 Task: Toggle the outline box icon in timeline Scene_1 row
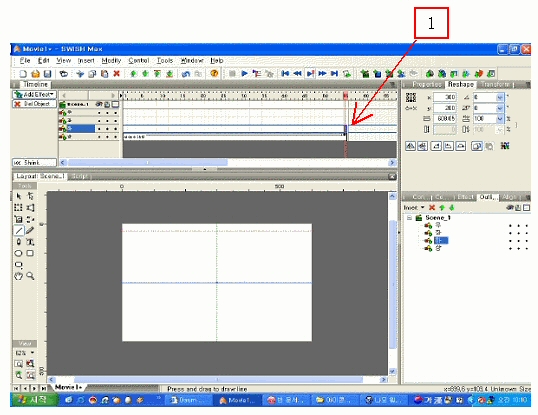116,104
